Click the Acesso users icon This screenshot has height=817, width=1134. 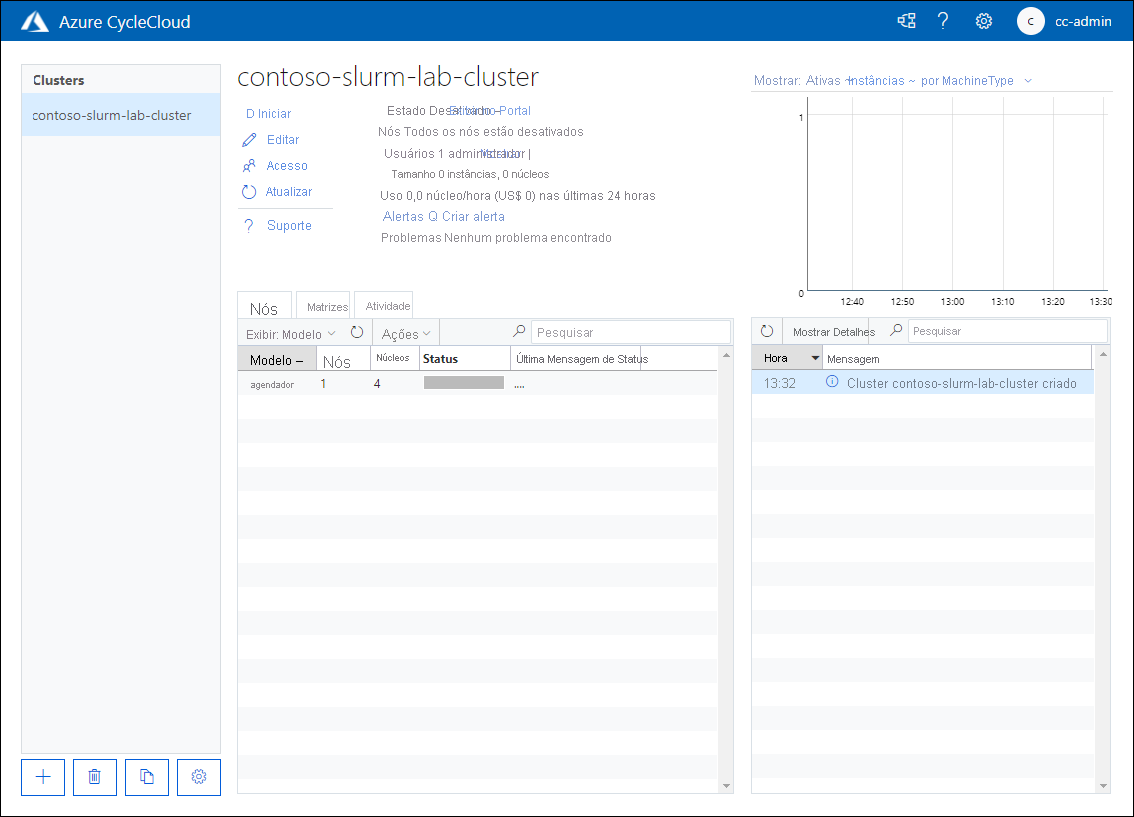coord(249,165)
